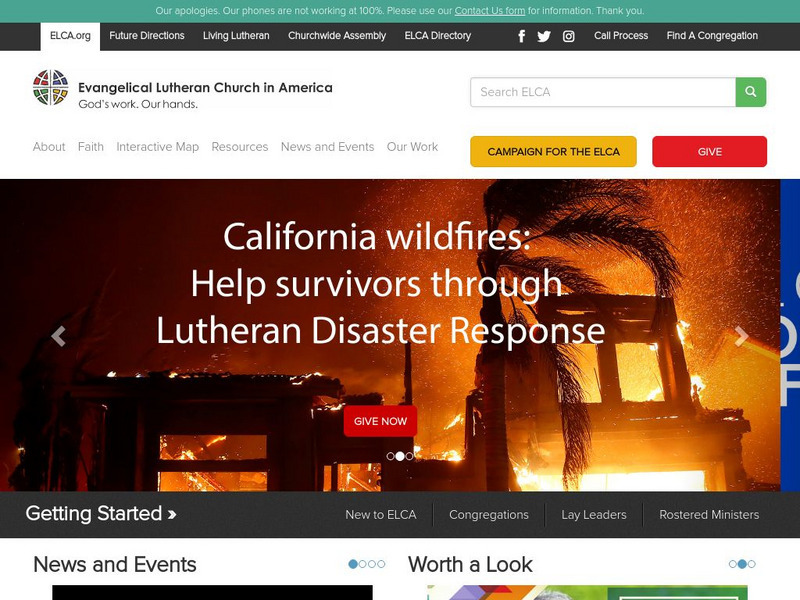
Task: Click the green search magnifier button
Action: tap(751, 92)
